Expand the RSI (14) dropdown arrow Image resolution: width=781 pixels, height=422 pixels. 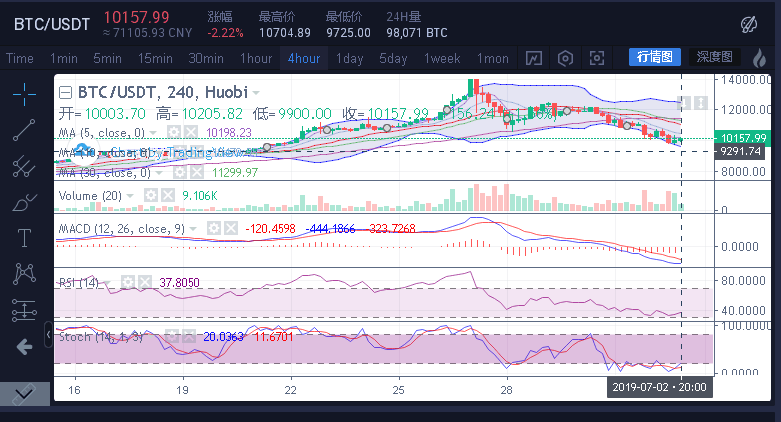(x=107, y=283)
